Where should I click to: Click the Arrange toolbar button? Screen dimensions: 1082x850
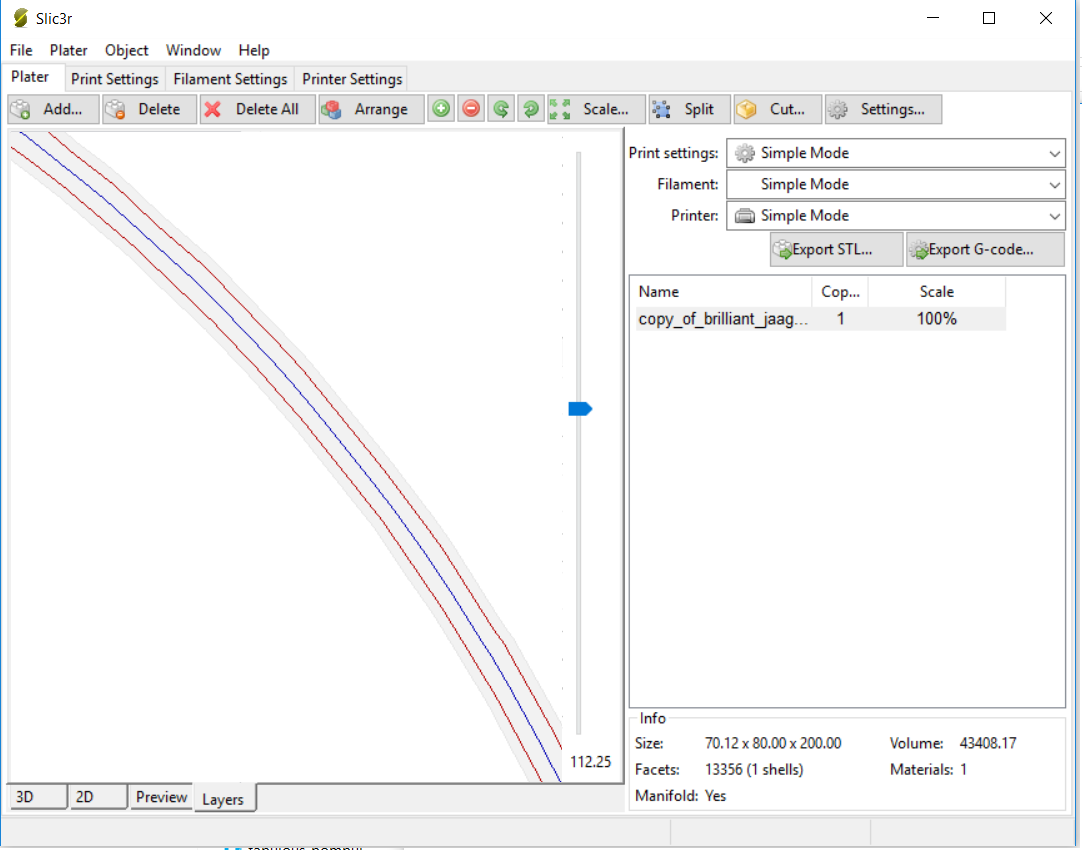(371, 109)
